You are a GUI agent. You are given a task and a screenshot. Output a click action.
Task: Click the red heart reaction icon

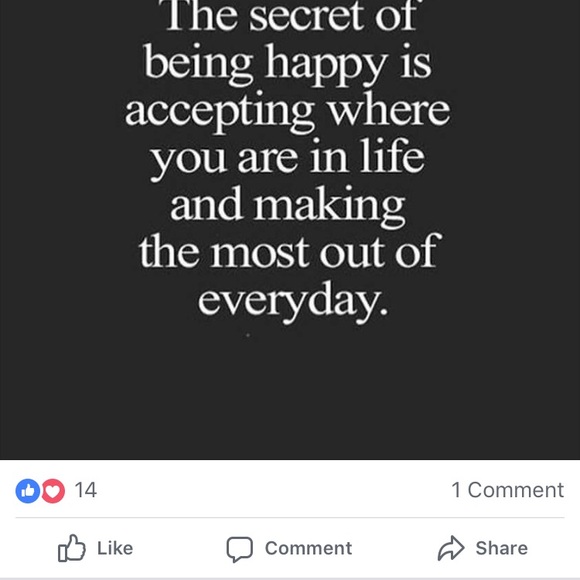pyautogui.click(x=53, y=491)
